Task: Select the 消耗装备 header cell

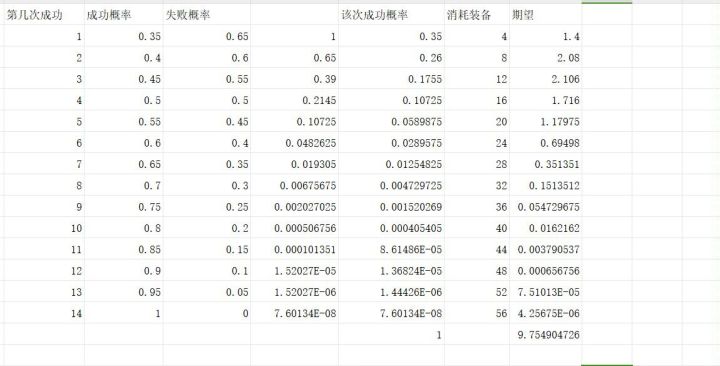Action: tap(477, 15)
